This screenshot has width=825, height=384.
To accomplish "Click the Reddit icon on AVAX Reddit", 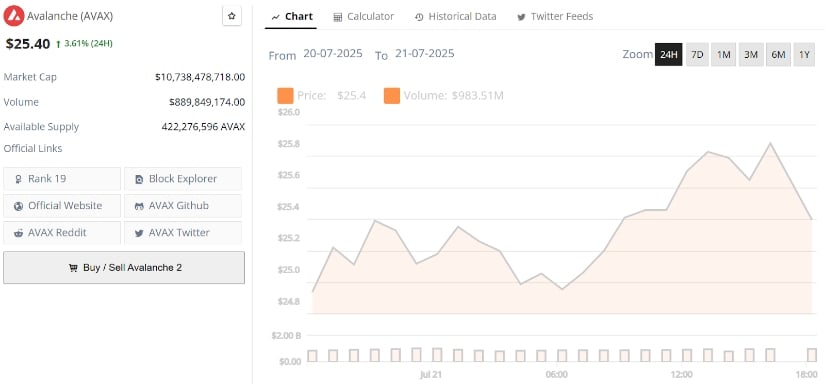I will pos(19,233).
